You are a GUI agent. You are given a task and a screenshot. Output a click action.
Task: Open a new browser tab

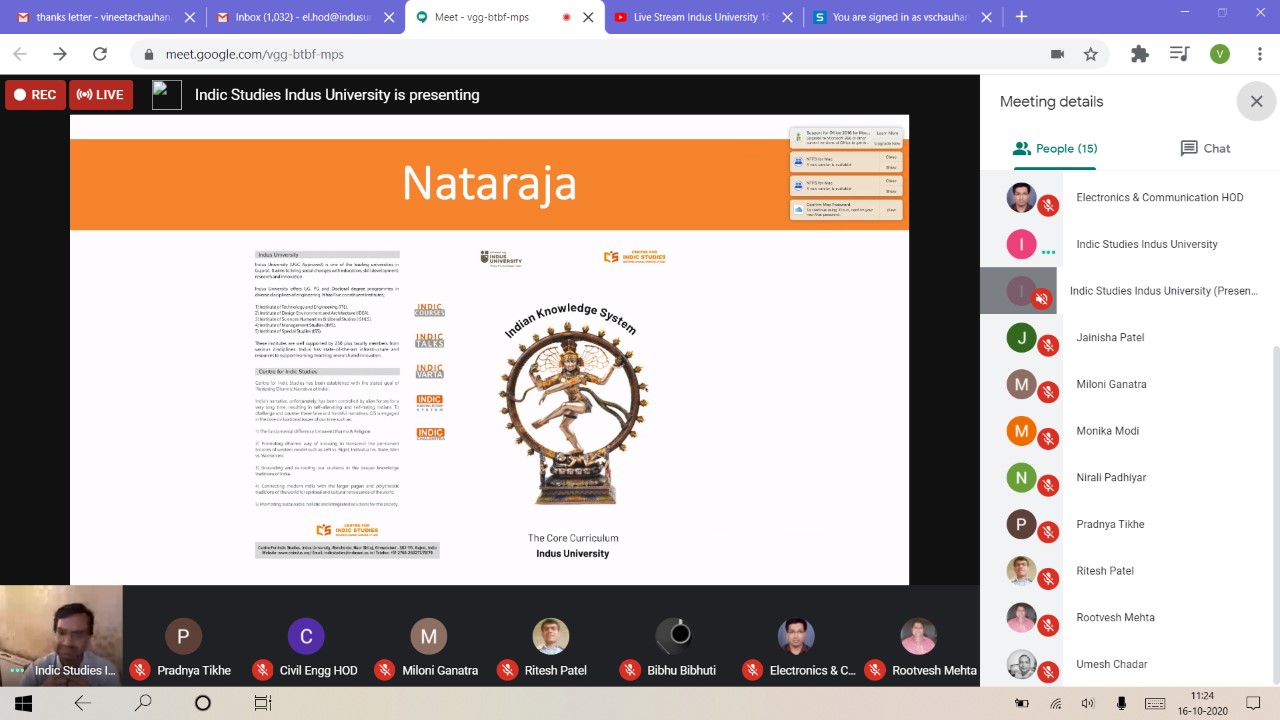coord(1021,17)
